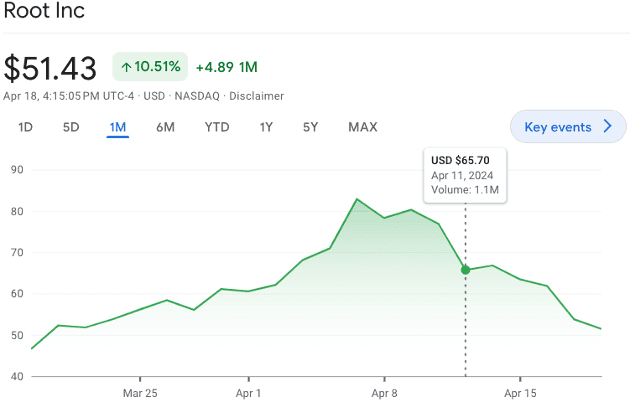Click the 60 y-axis label
Viewport: 630px width, 402px height.
coord(17,294)
